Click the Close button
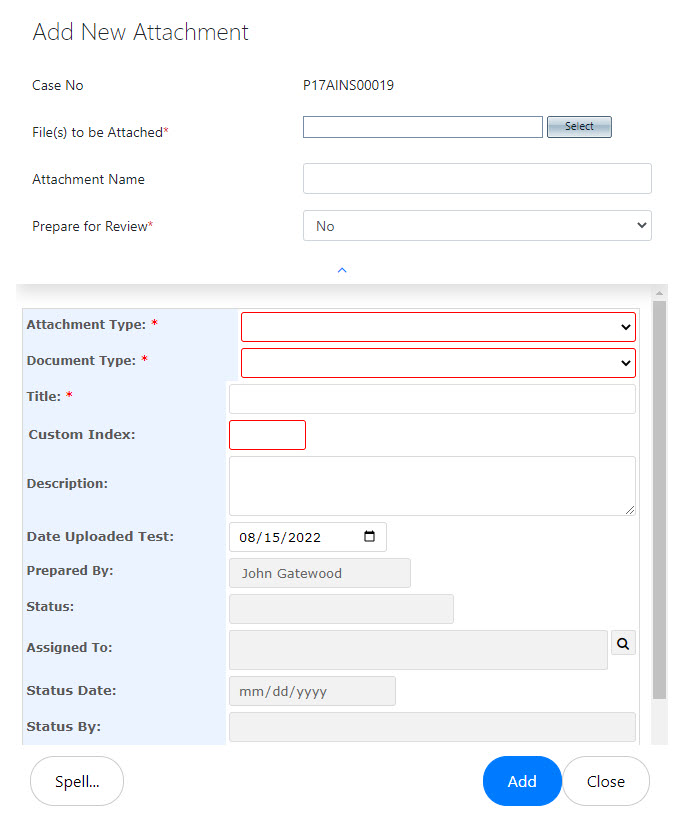 606,781
